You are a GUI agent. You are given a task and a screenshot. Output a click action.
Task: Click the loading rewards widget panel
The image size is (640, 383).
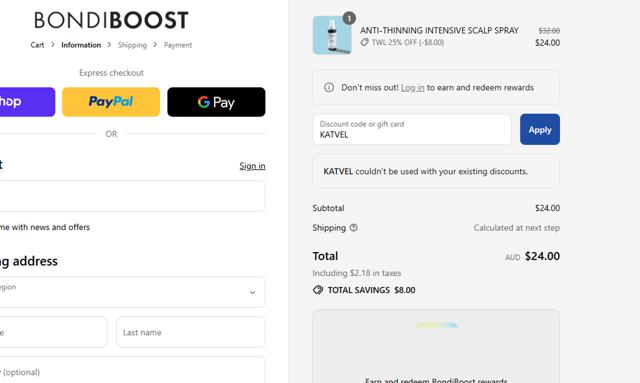click(436, 346)
